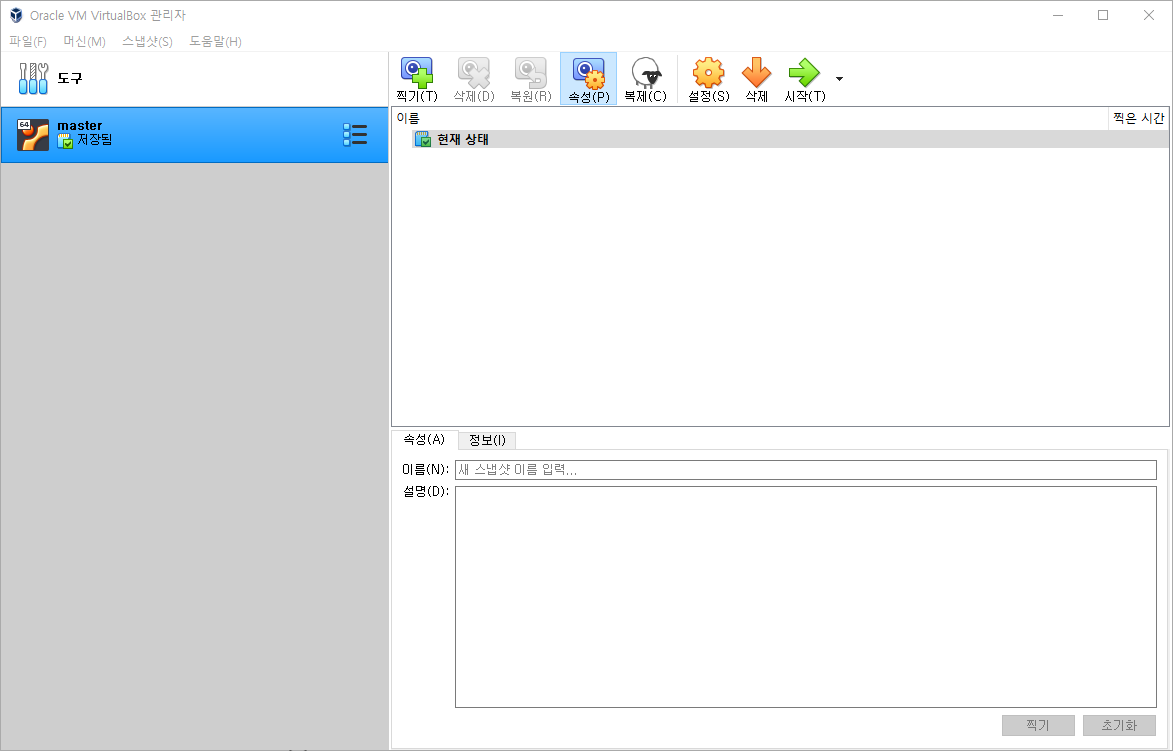Viewport: 1173px width, 751px height.
Task: Click the 복원(R) restore snapshot icon
Action: [530, 73]
